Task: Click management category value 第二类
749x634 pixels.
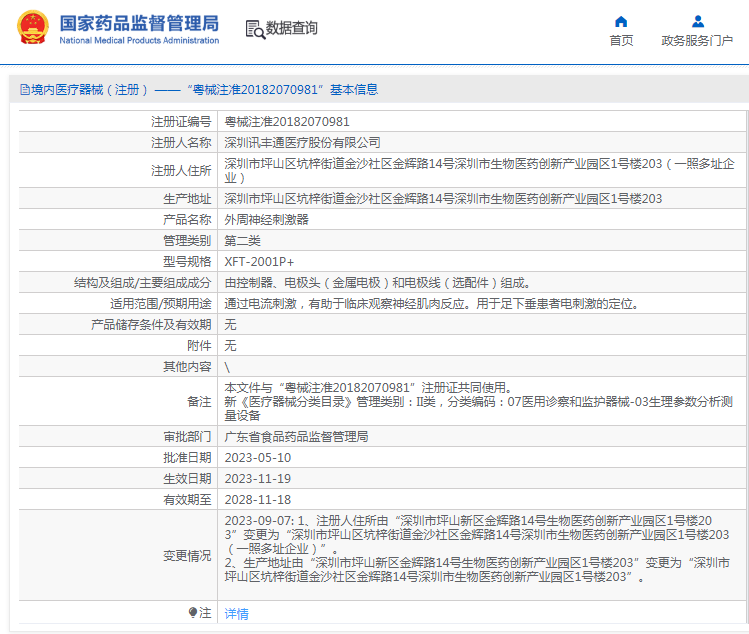Action: (x=243, y=241)
